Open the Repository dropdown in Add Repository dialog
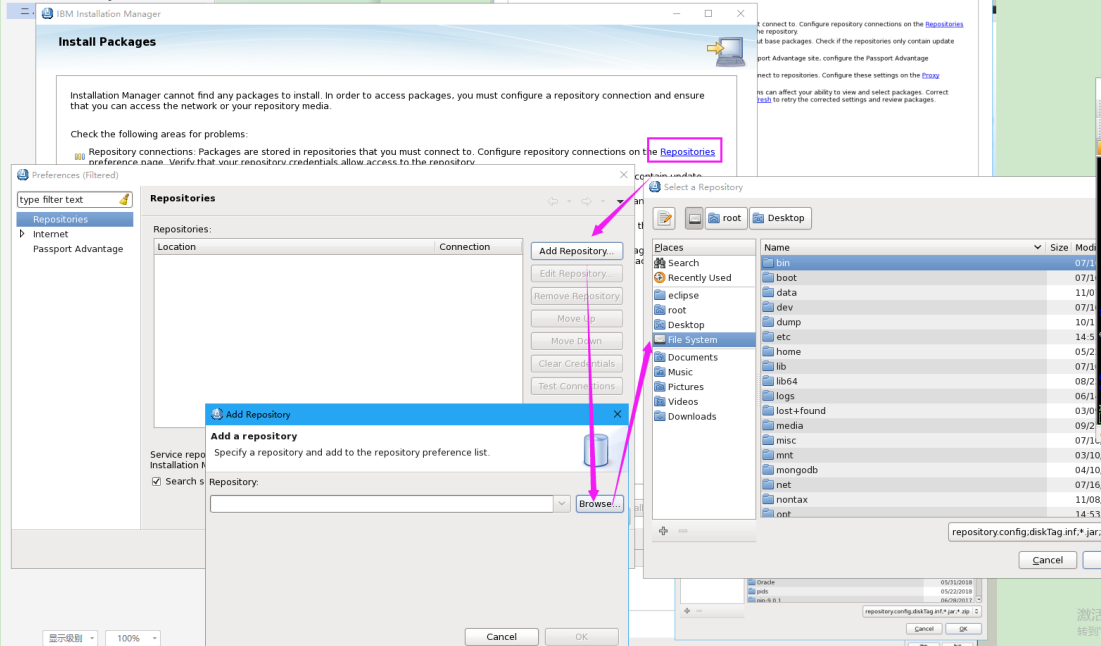Screen dimensions: 1101x646 click(563, 503)
